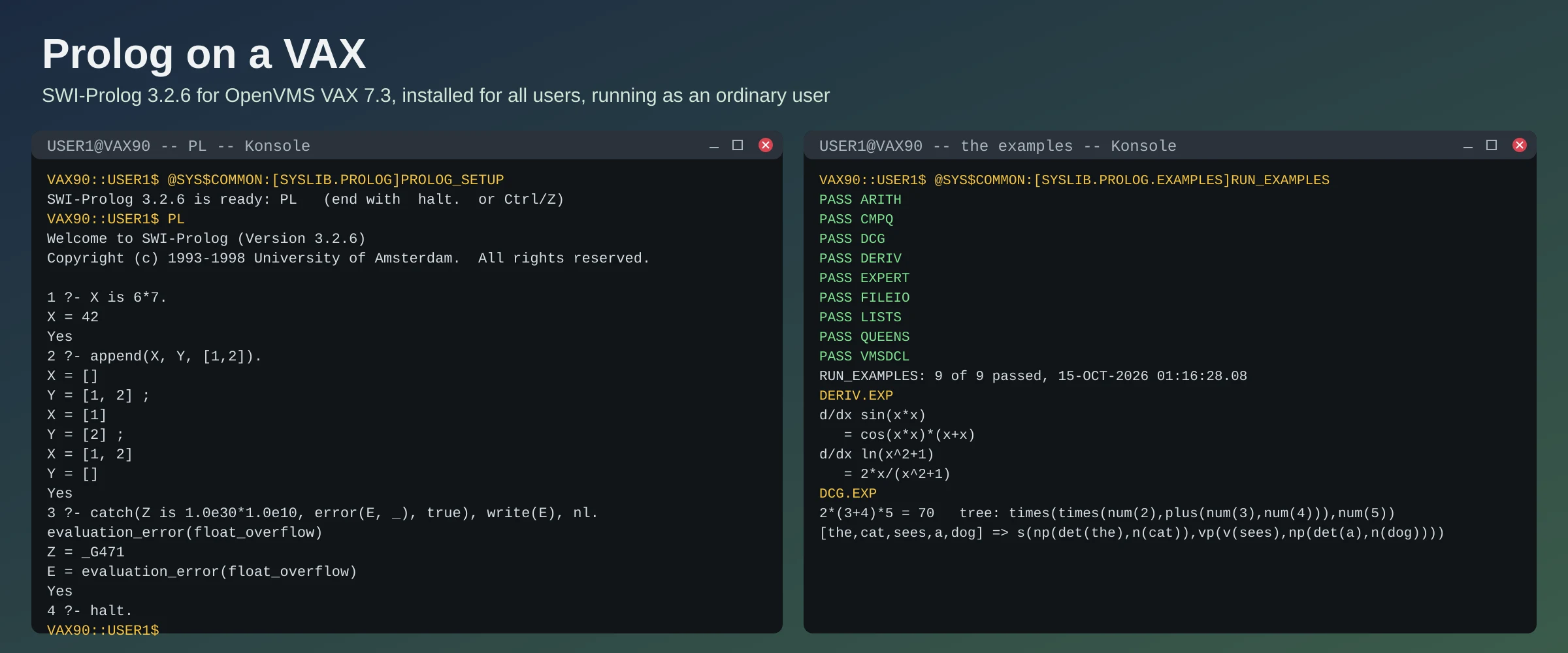Viewport: 1568px width, 653px height.
Task: Click the examples Konsole title text
Action: tap(998, 146)
